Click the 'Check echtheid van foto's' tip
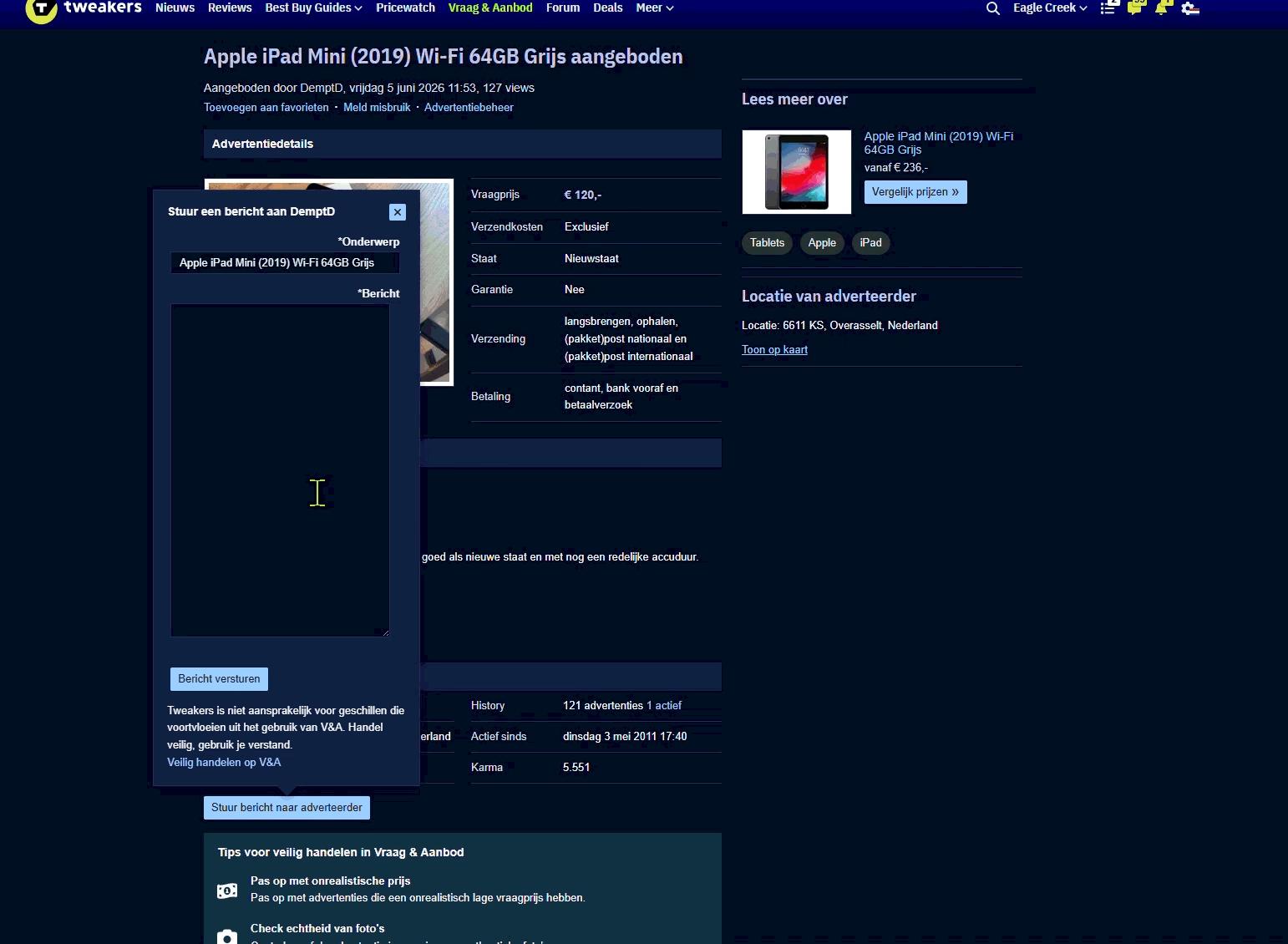Viewport: 1288px width, 944px height. [x=317, y=929]
